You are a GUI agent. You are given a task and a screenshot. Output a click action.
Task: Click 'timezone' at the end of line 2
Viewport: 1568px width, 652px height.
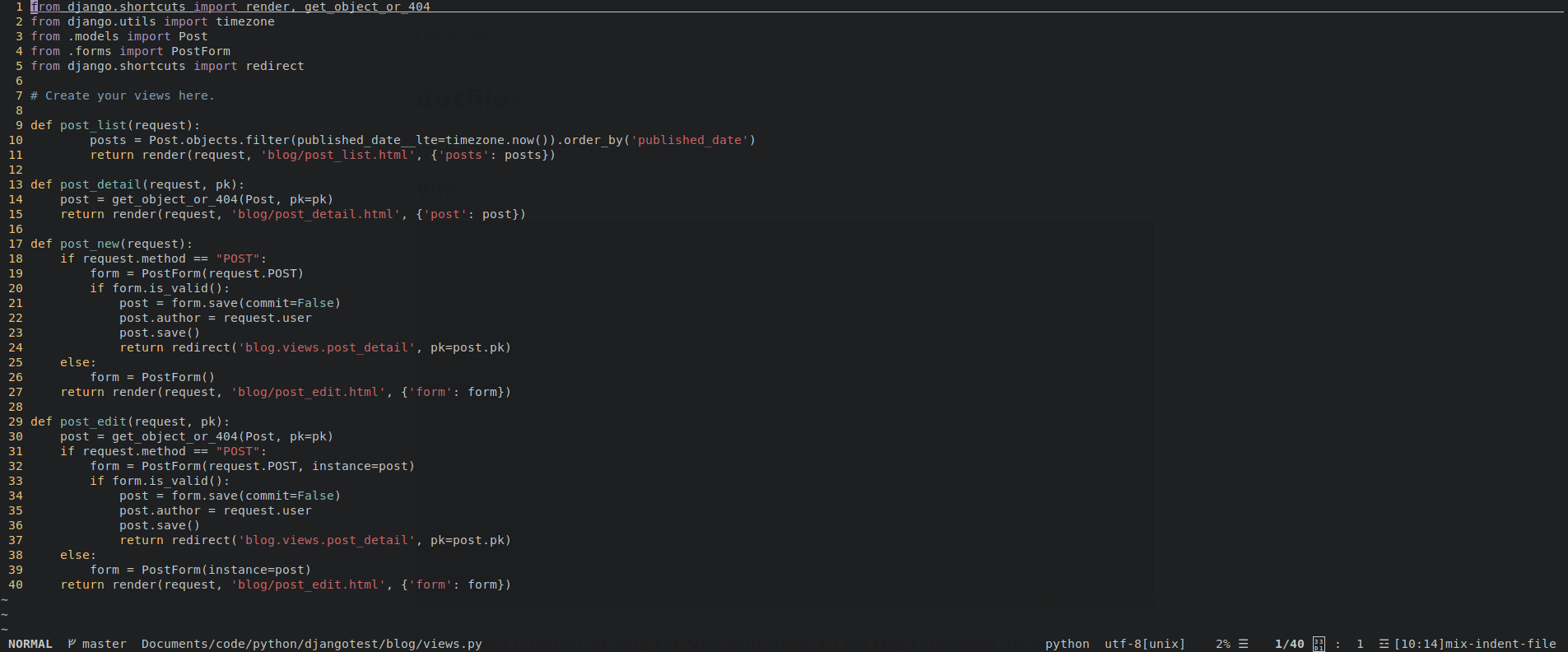(245, 21)
